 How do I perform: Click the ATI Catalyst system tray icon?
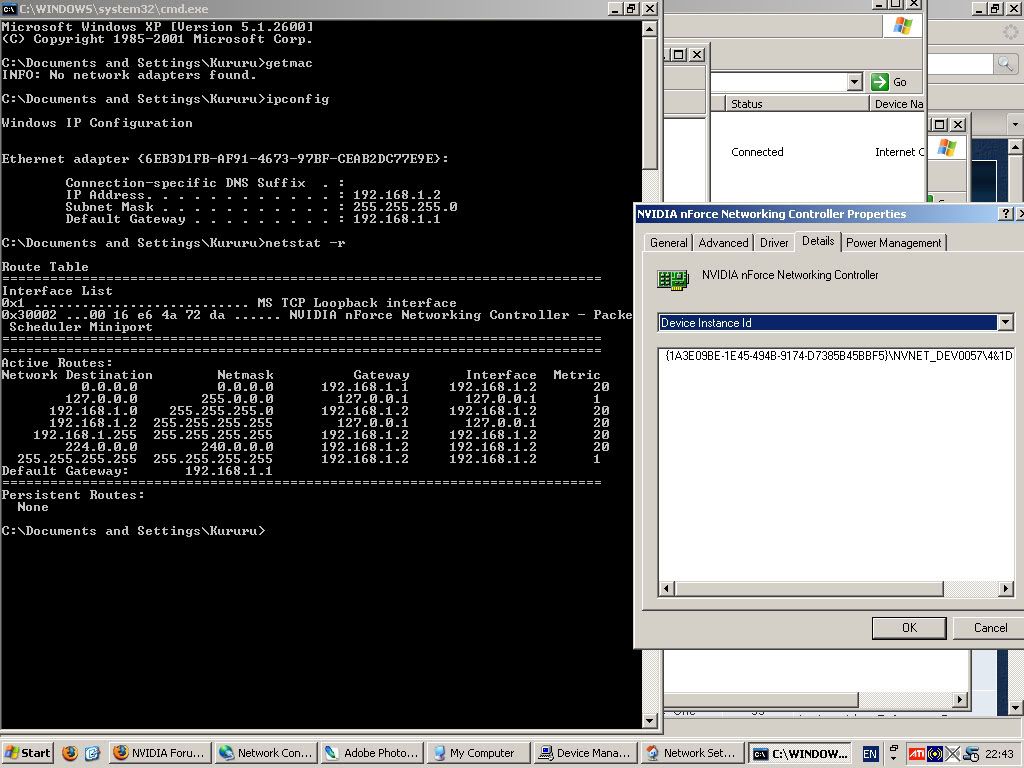click(x=917, y=753)
